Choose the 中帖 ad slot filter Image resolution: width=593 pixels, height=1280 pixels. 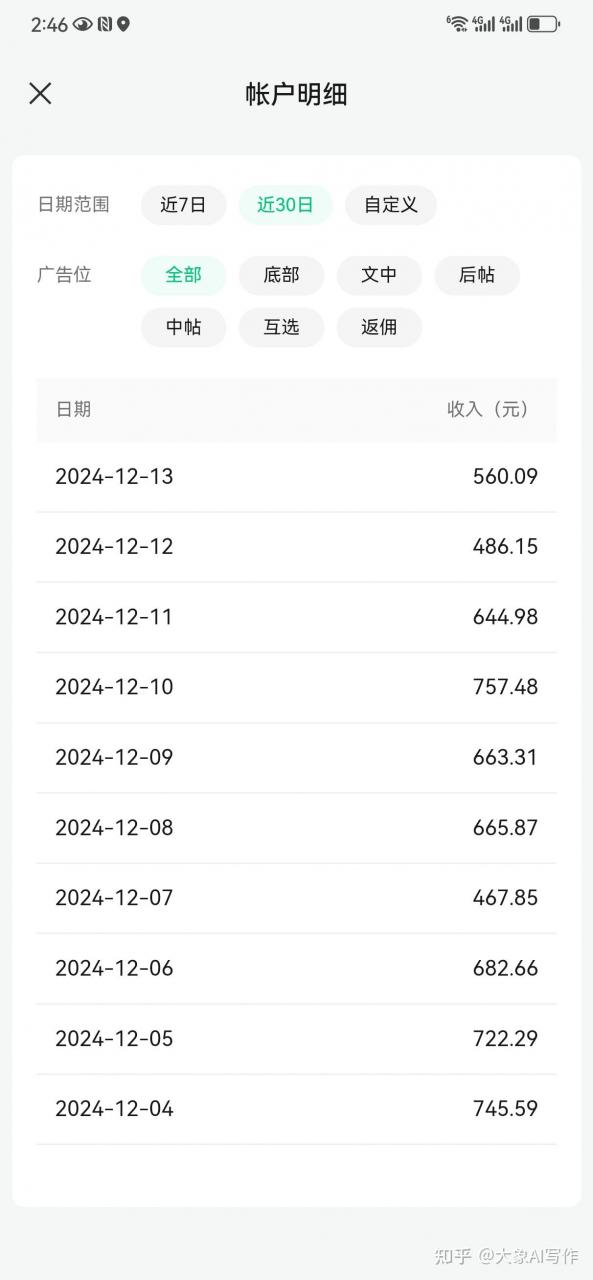(x=183, y=327)
